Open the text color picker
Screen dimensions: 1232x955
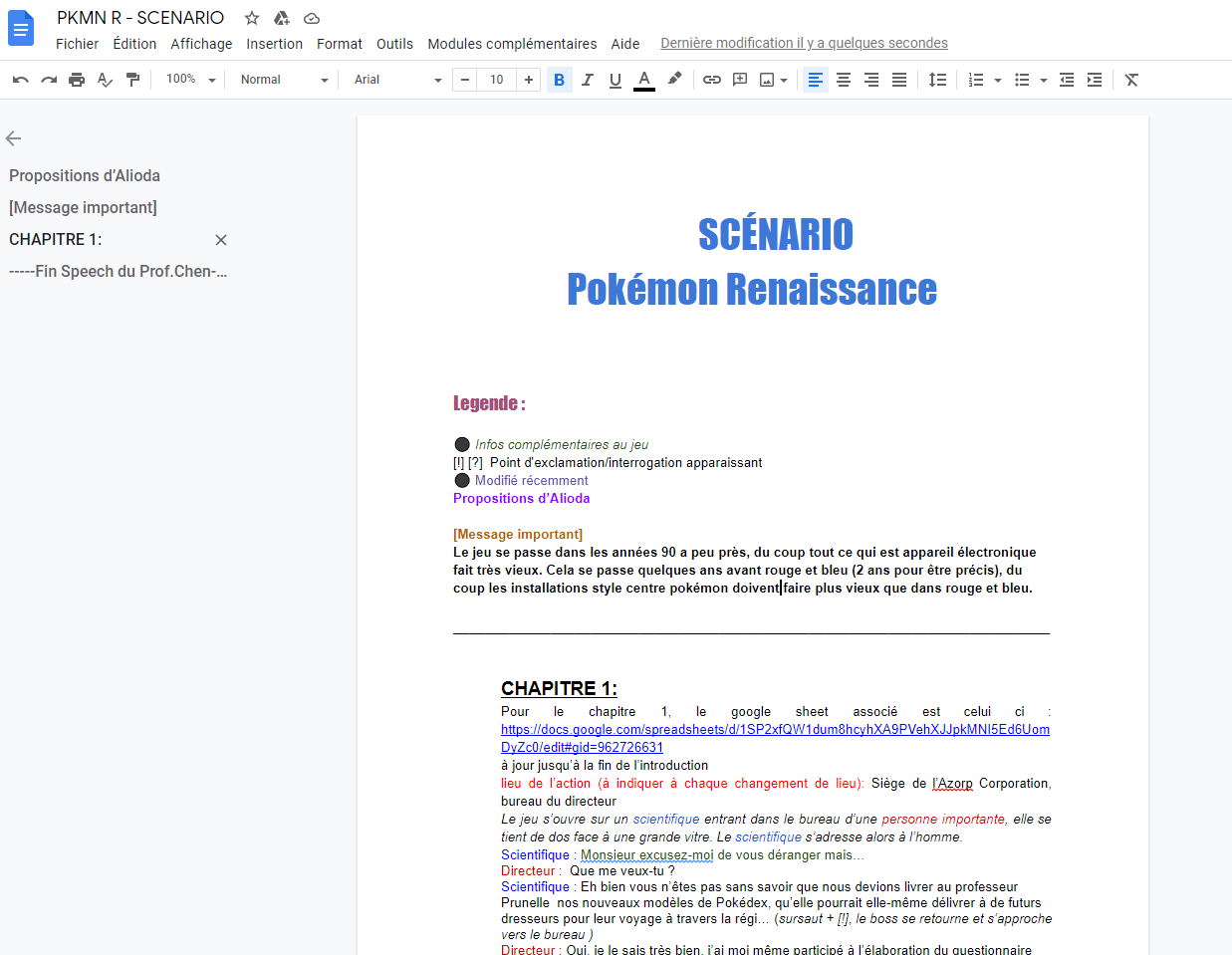[x=644, y=80]
